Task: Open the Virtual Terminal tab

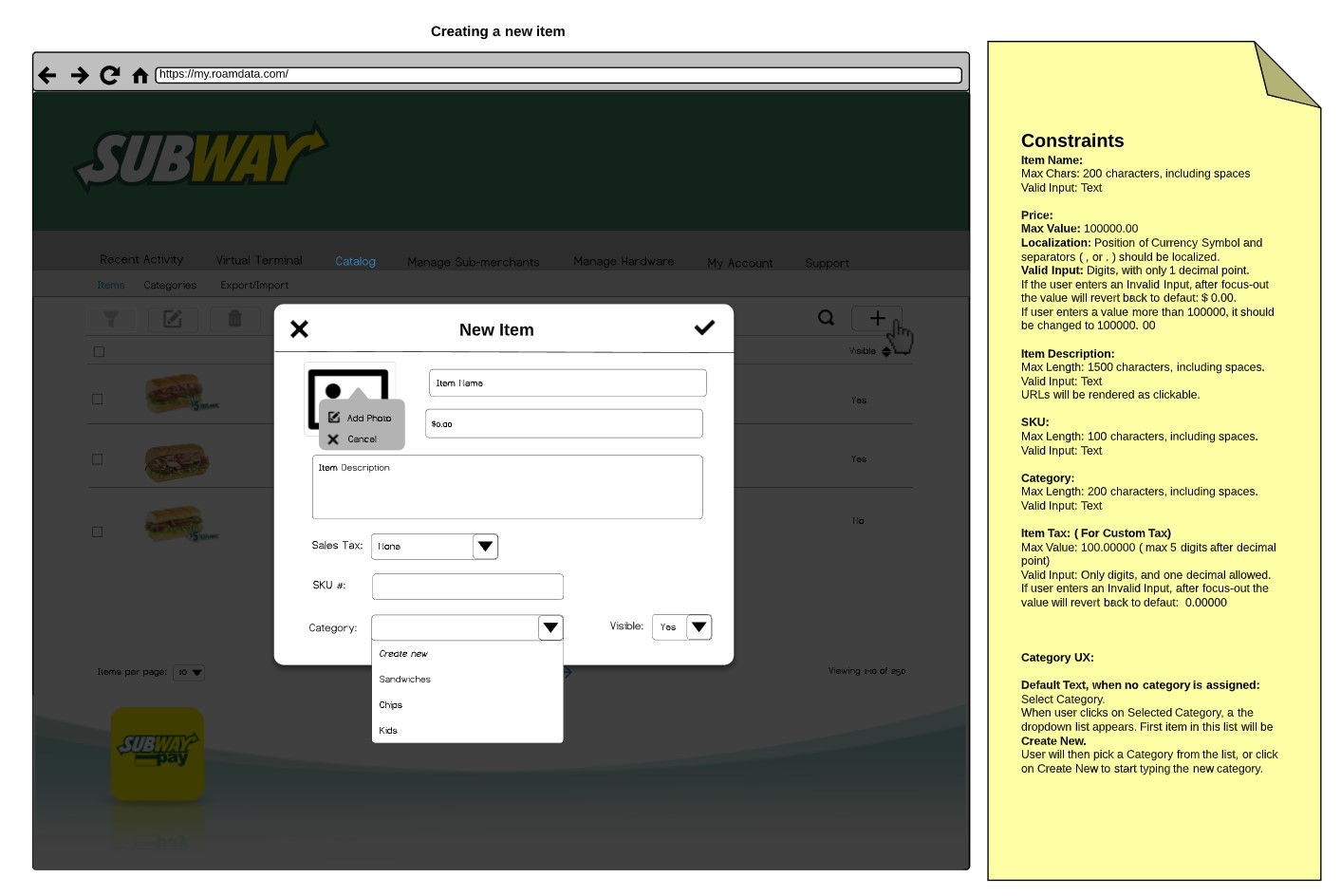Action: (259, 260)
